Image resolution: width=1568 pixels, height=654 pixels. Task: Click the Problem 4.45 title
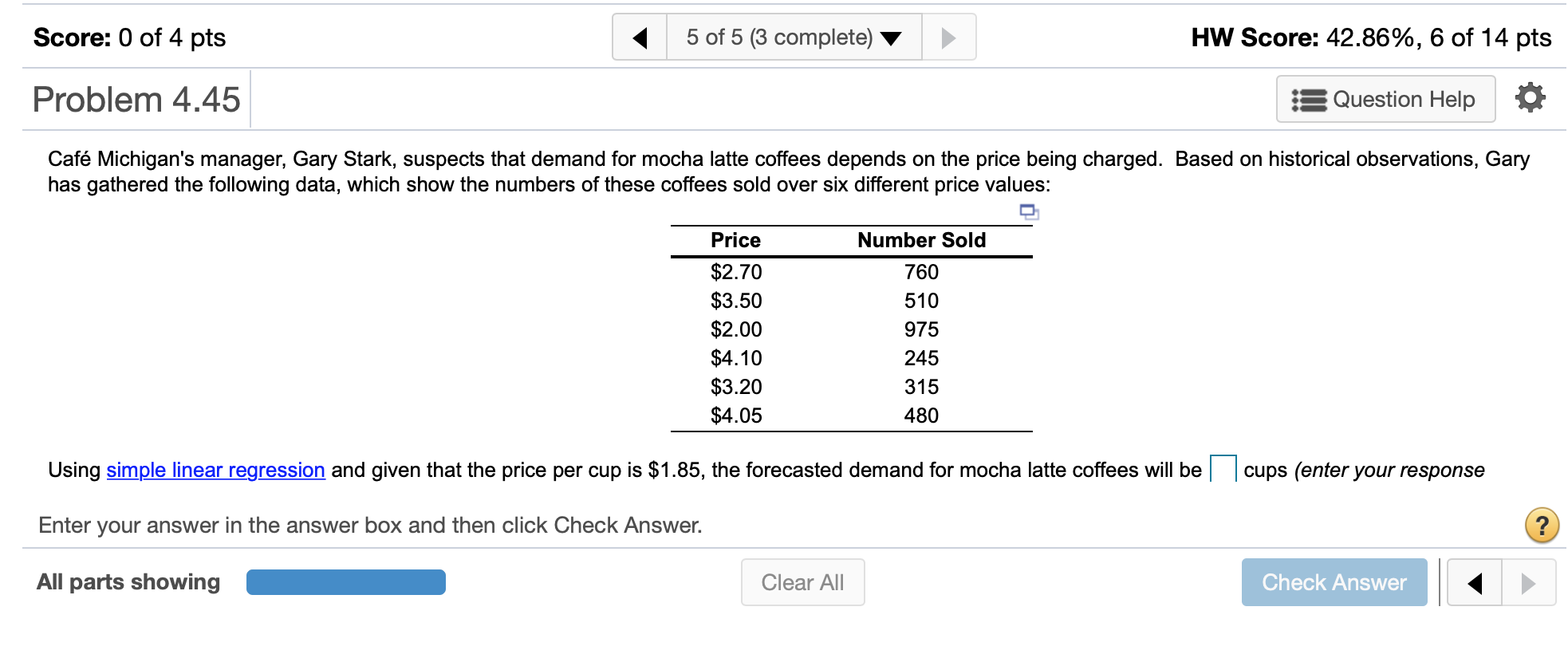136,100
